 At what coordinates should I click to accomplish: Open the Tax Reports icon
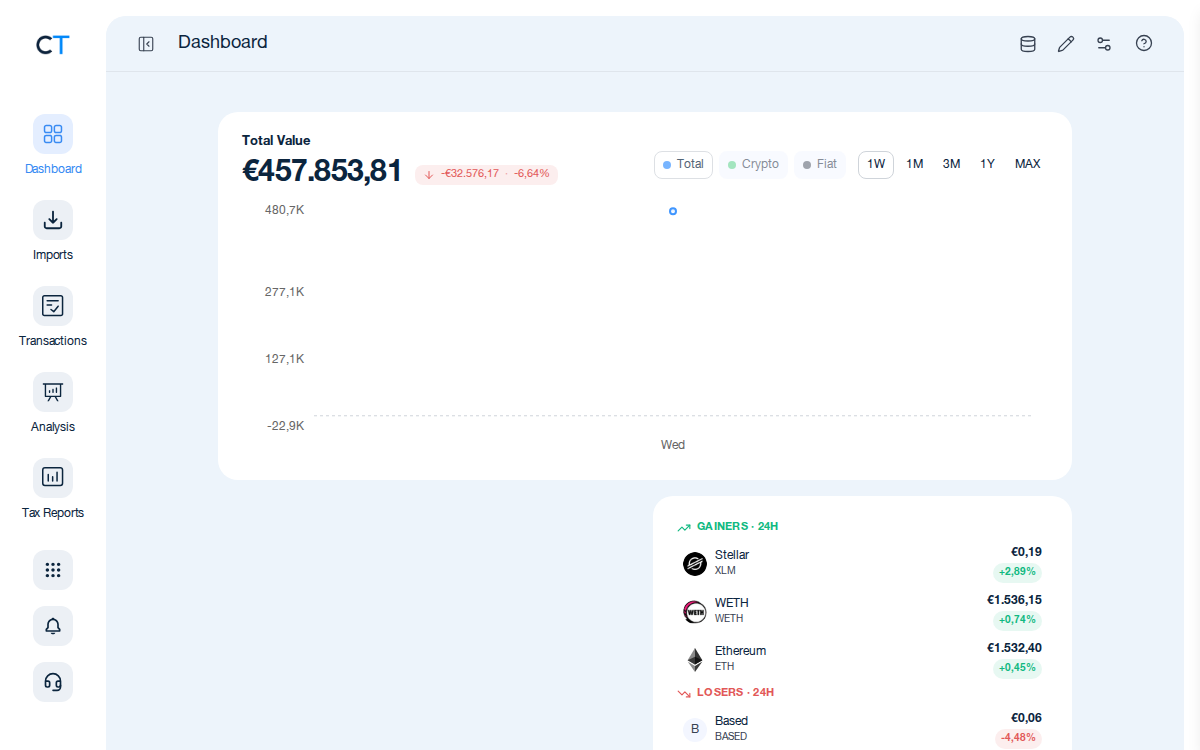click(53, 478)
